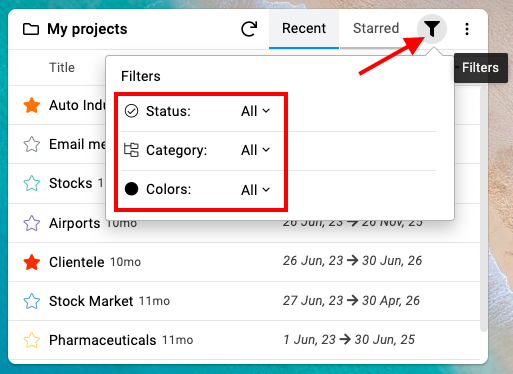Open the Clientele project
Screen dimensions: 513x374
[x=77, y=262]
